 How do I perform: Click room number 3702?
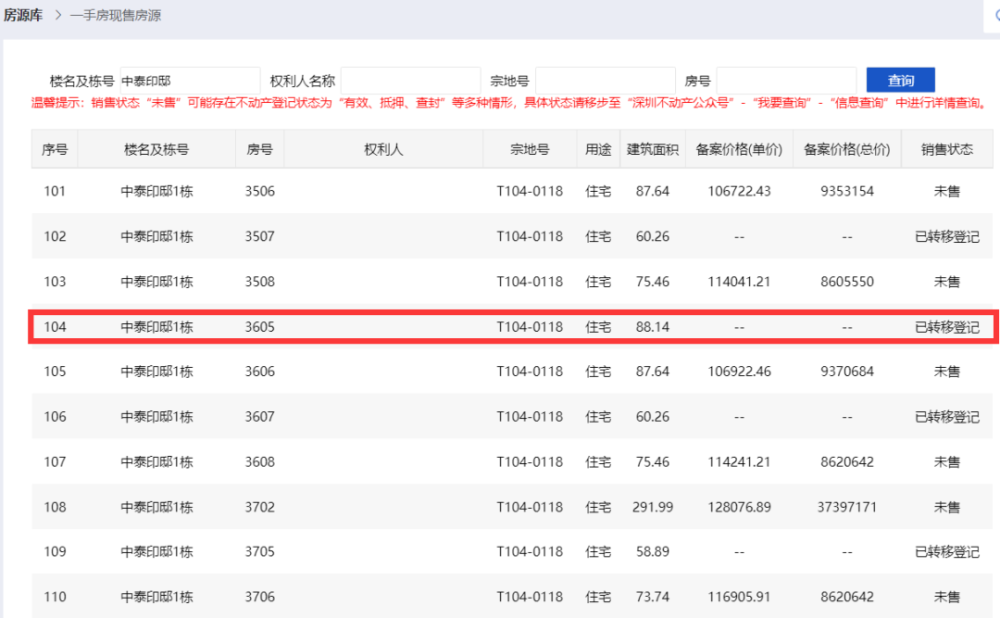tap(260, 507)
